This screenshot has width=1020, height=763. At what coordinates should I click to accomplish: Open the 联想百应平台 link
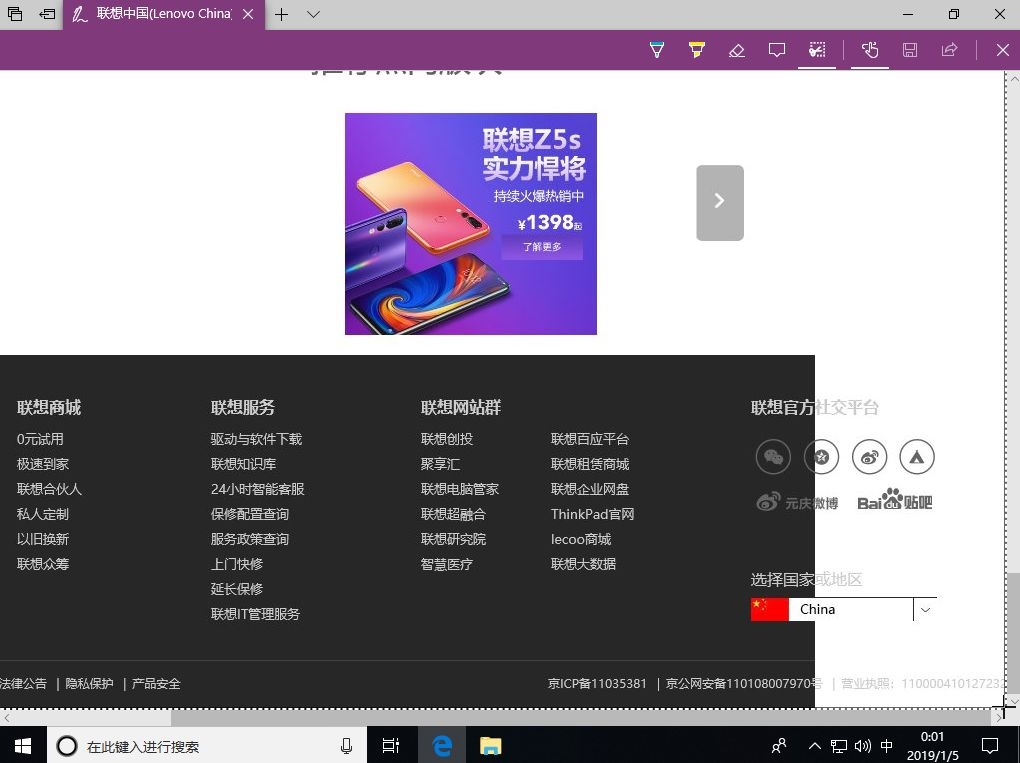[x=590, y=439]
